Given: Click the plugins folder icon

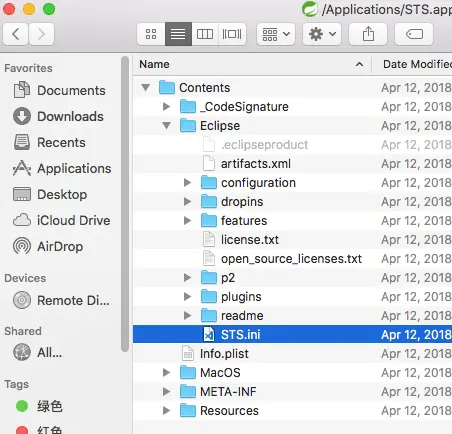Looking at the screenshot, I should [209, 297].
